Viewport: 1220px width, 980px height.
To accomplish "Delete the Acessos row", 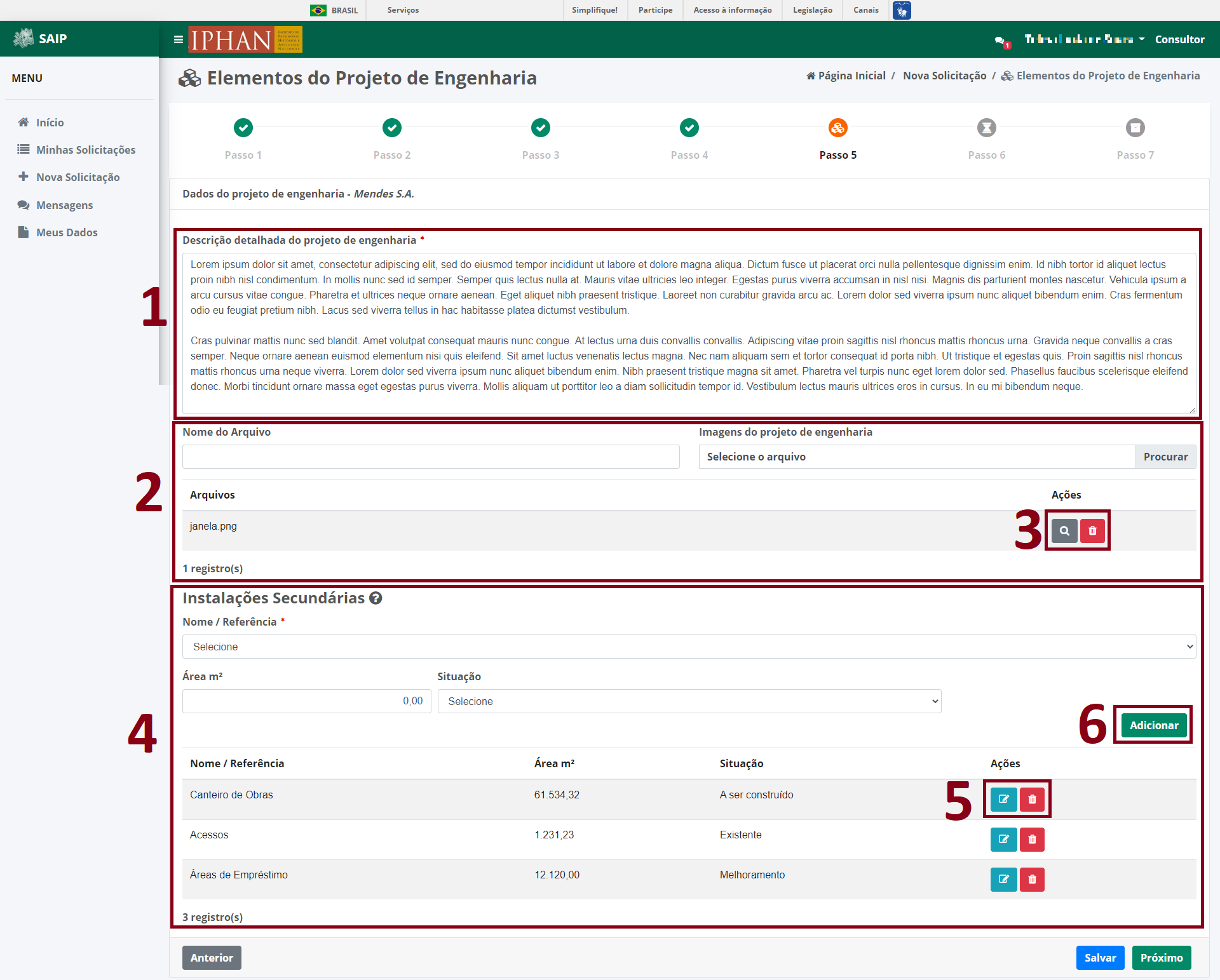I will click(x=1032, y=839).
